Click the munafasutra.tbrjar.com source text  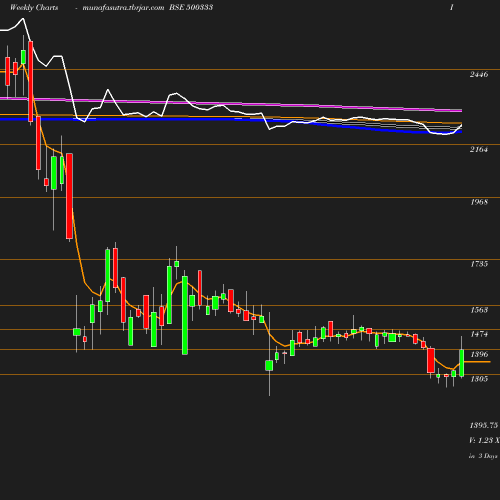coord(123,8)
